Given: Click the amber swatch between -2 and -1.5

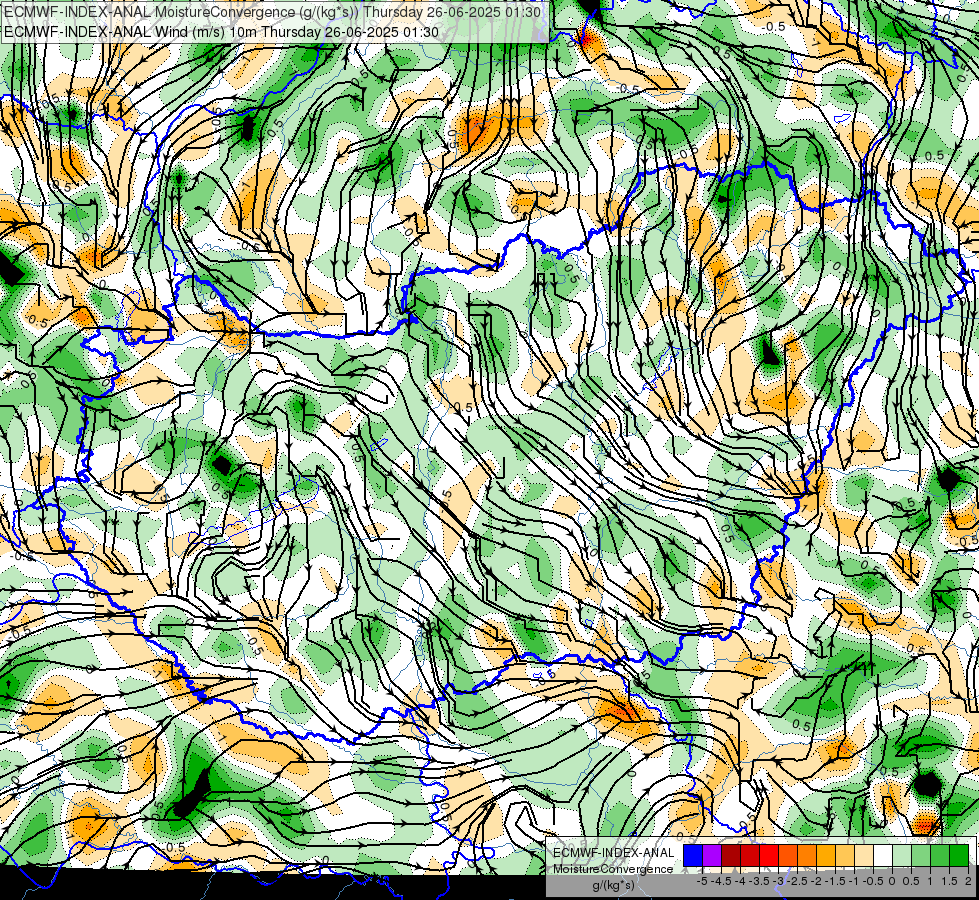Looking at the screenshot, I should 826,855.
